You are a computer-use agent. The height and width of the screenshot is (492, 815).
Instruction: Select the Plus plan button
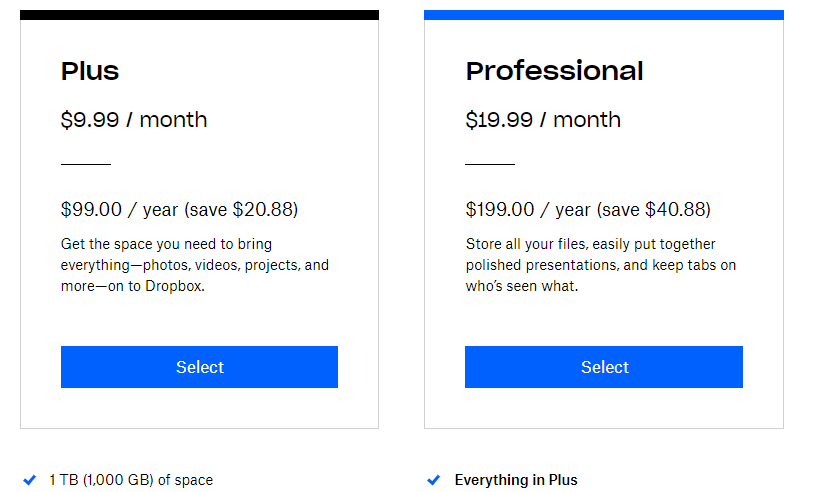point(199,367)
